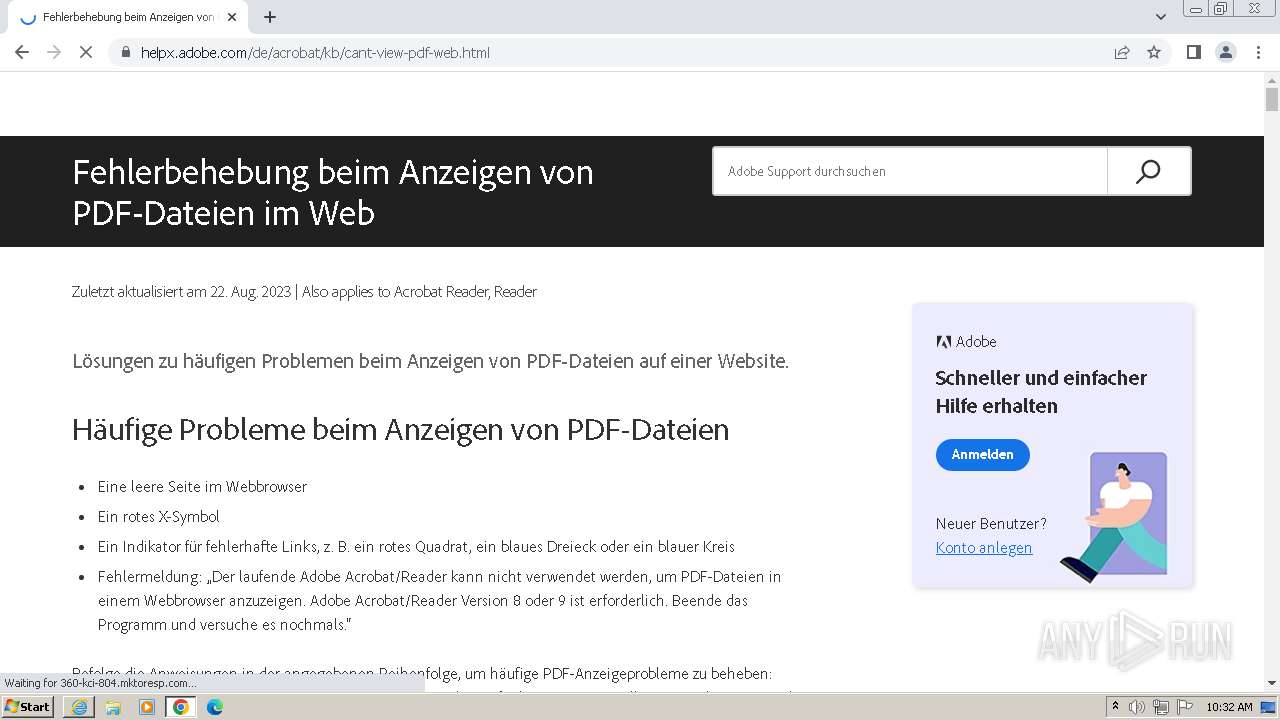Screen dimensions: 1280x720
Task: Select the Fehlerbehebung beim Anzeigen tab
Action: click(127, 17)
